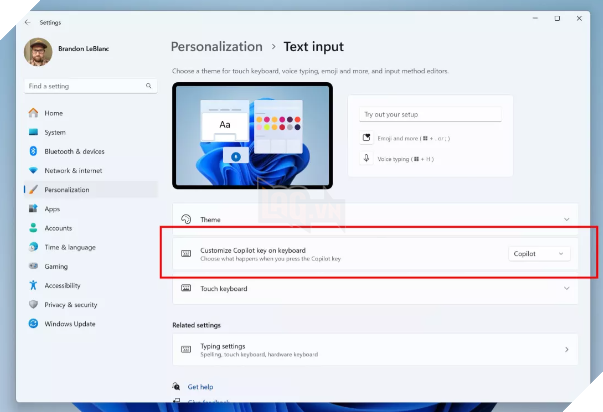
Task: Open Windows Update category
Action: [x=91, y=324]
